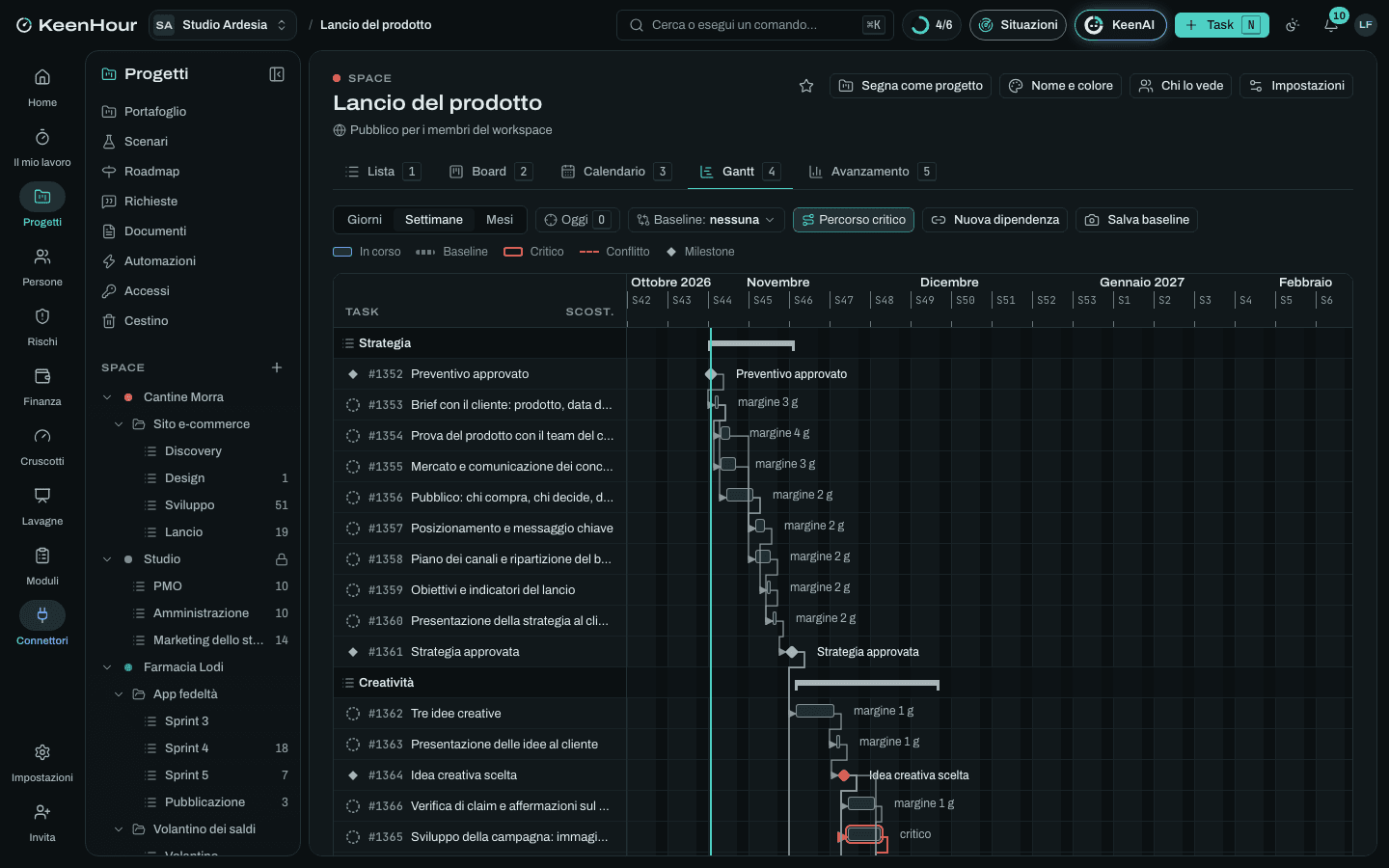Click Preventivo approvato milestone diamond
This screenshot has height=868, width=1389.
click(x=711, y=374)
